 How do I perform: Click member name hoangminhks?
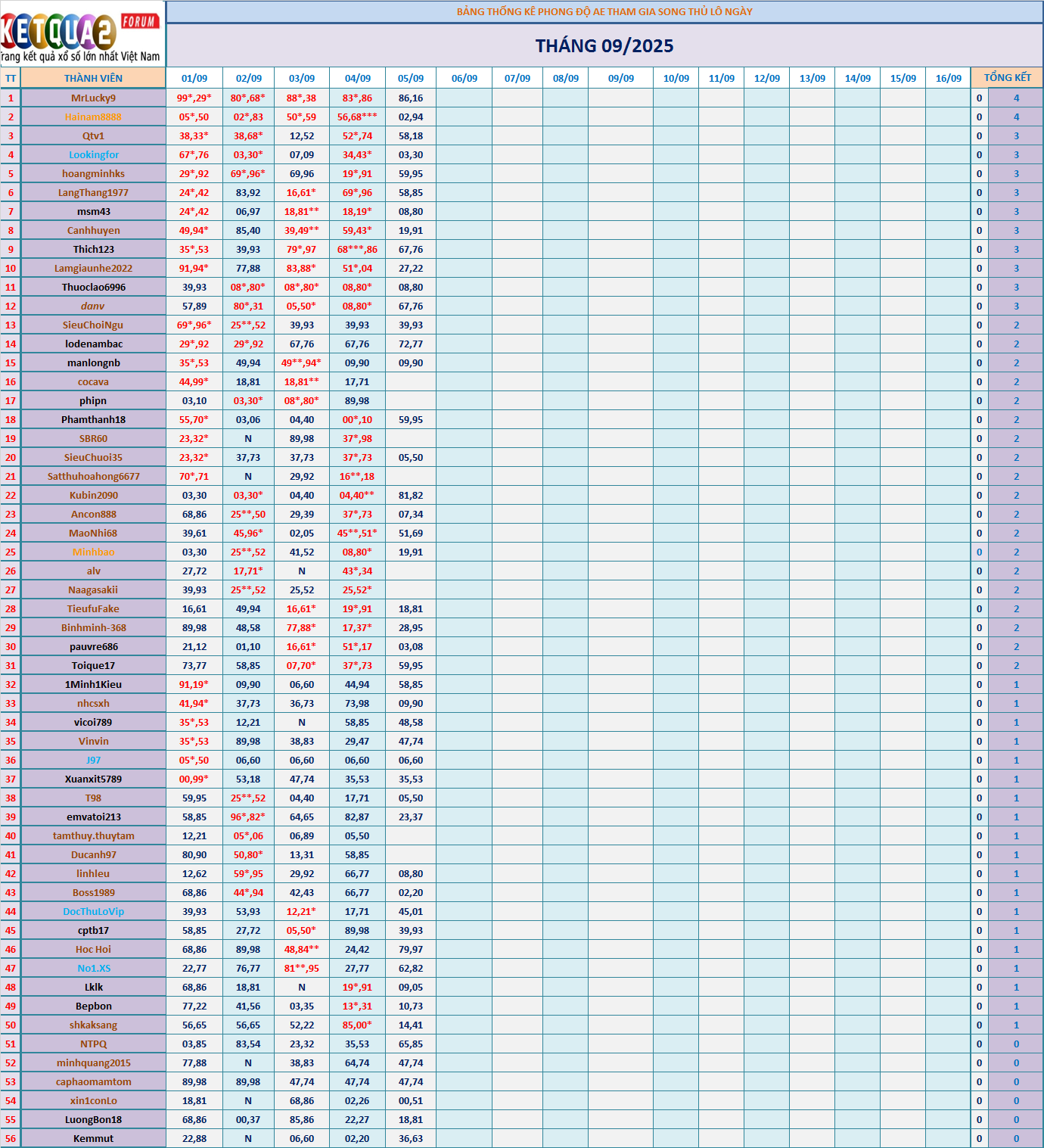[93, 173]
